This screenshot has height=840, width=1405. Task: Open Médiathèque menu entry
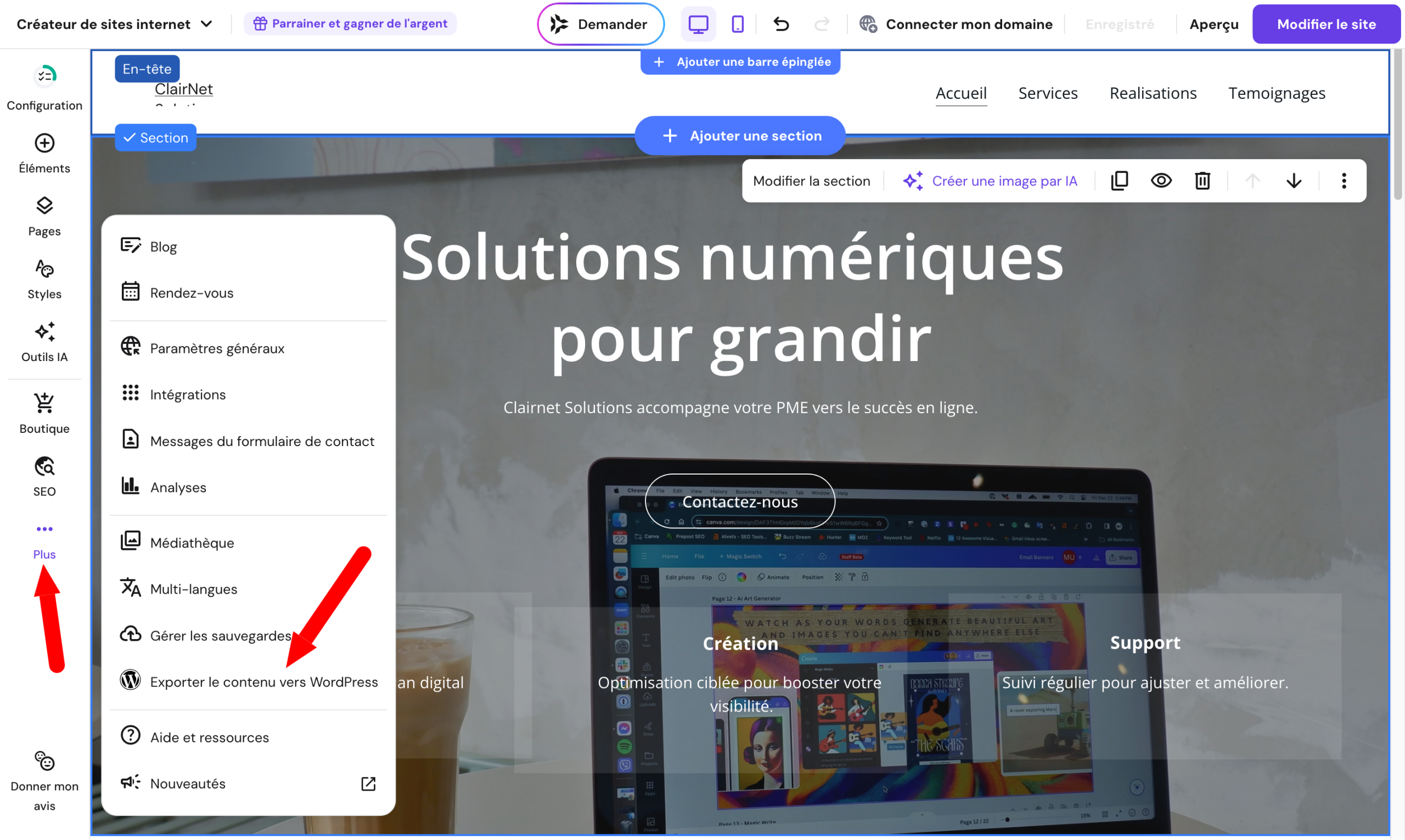248,543
